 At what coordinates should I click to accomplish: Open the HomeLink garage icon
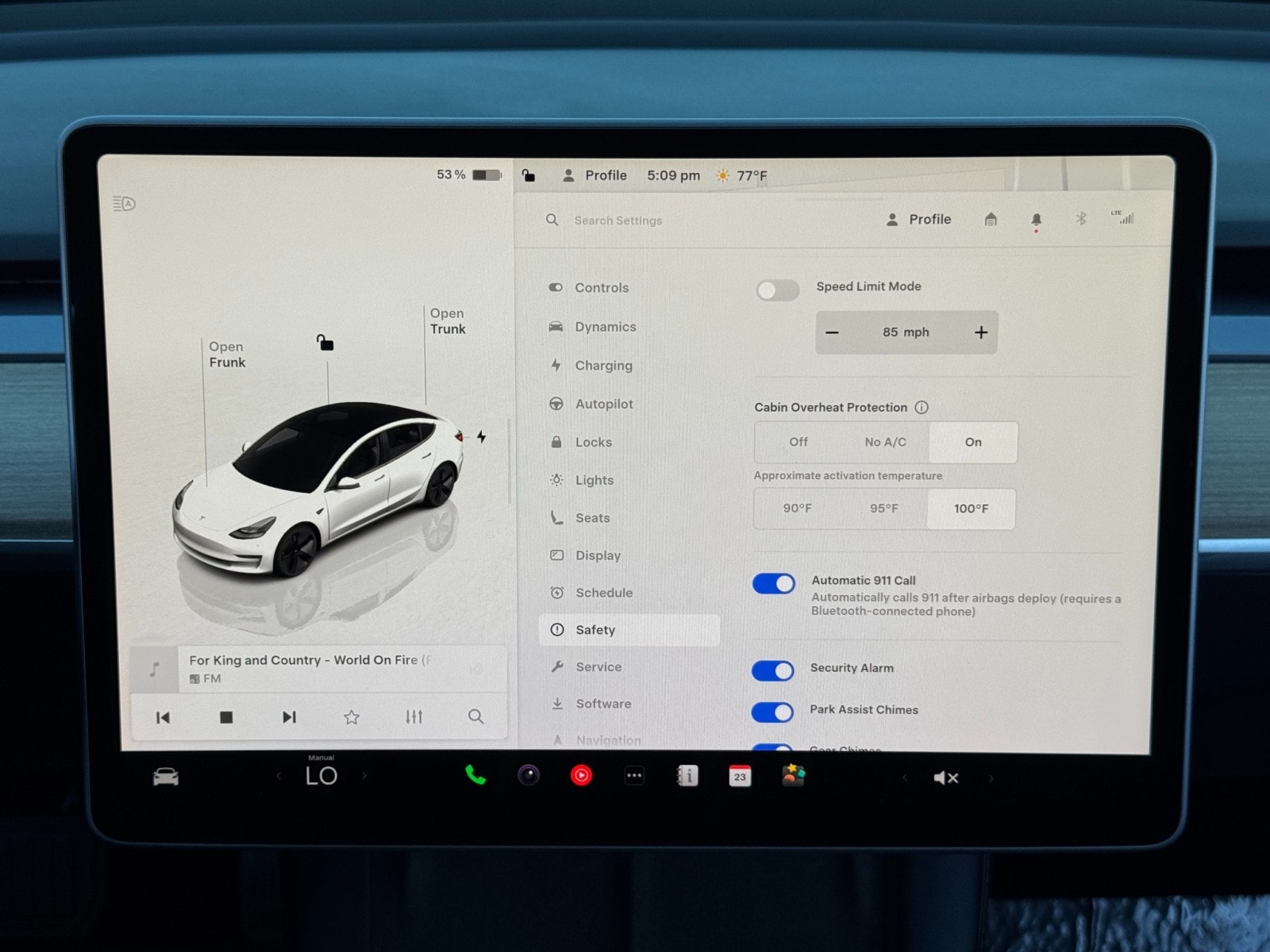coord(991,220)
